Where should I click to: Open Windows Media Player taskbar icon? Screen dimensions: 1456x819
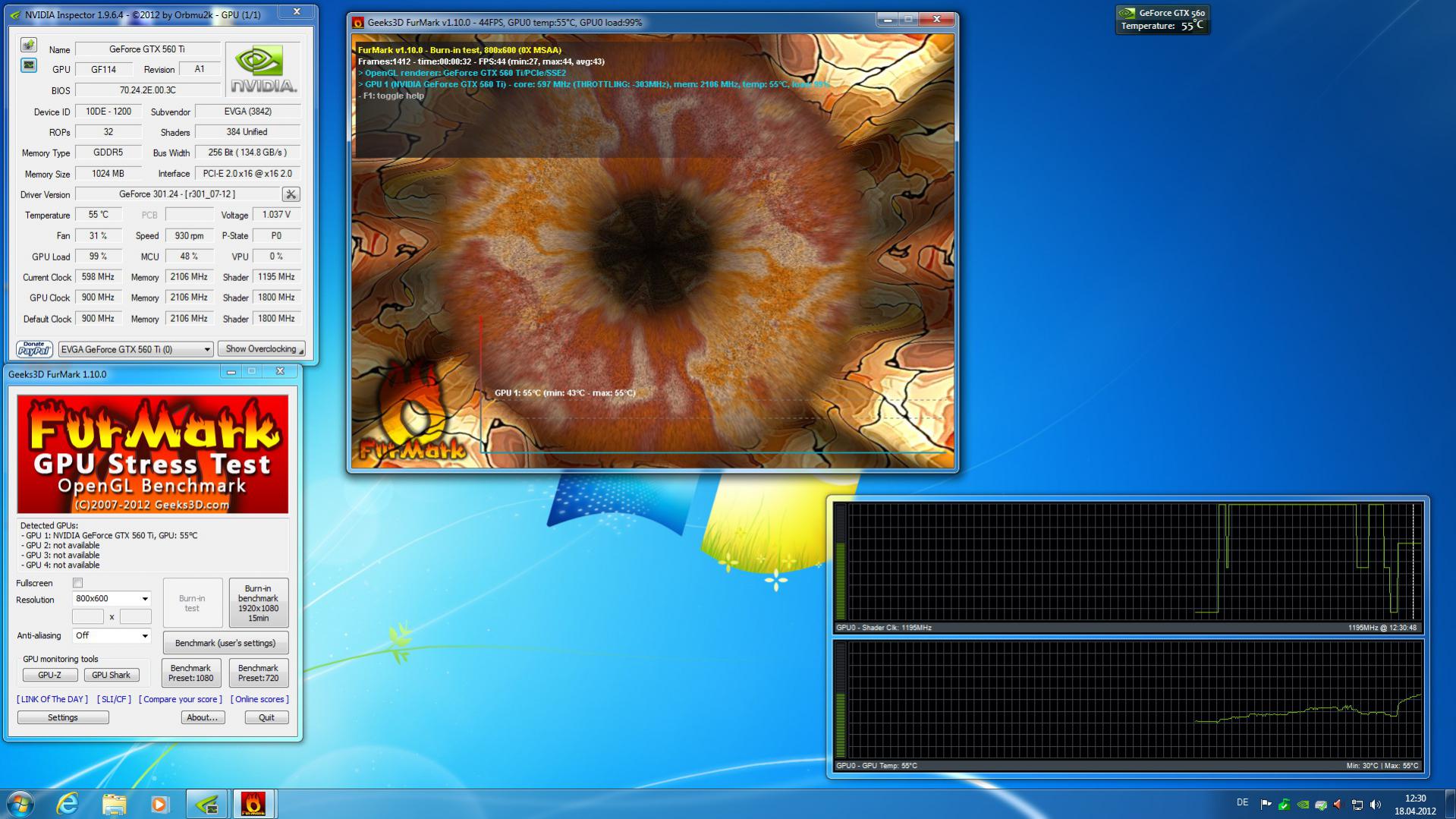pyautogui.click(x=159, y=804)
